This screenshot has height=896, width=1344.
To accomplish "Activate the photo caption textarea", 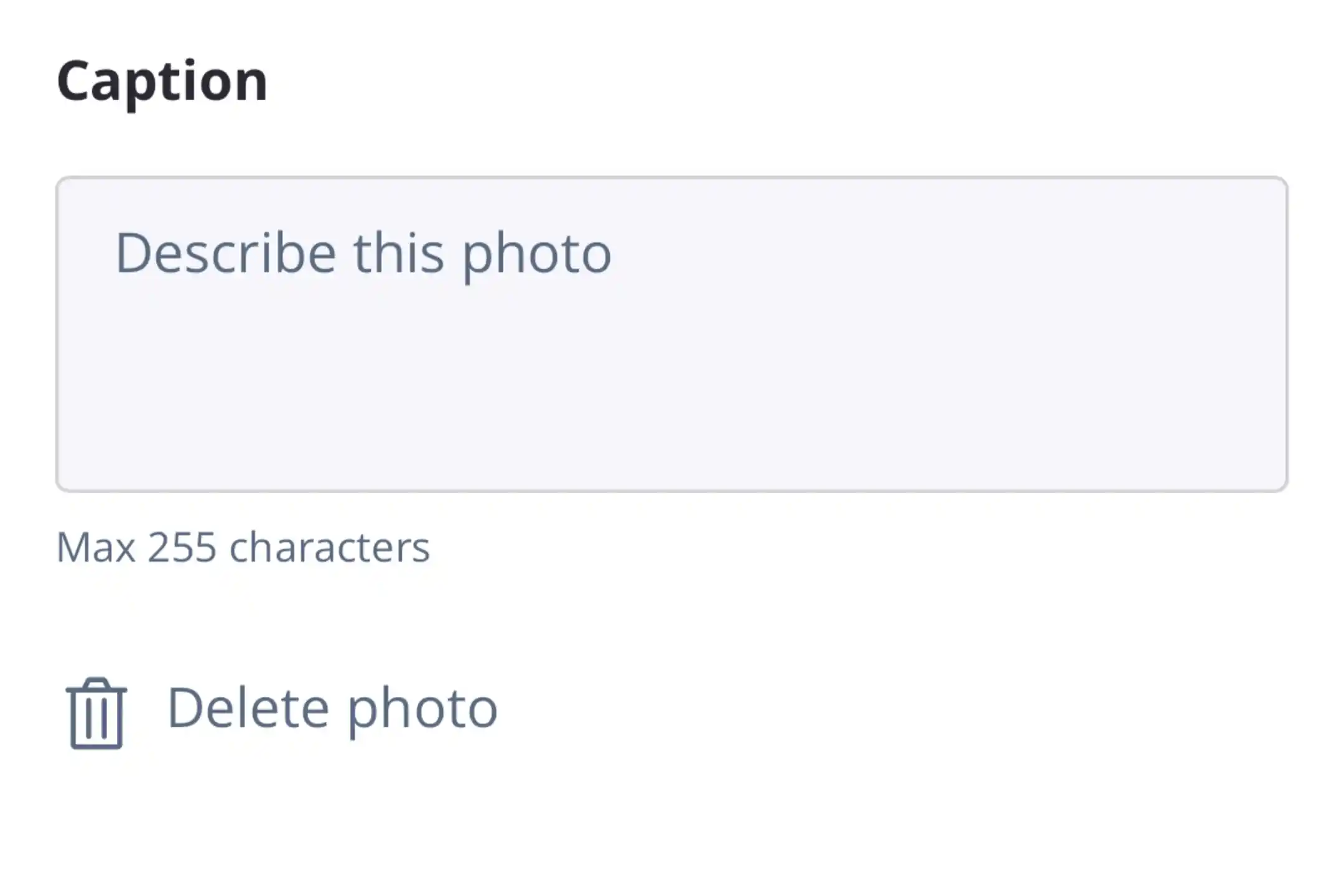I will click(671, 334).
